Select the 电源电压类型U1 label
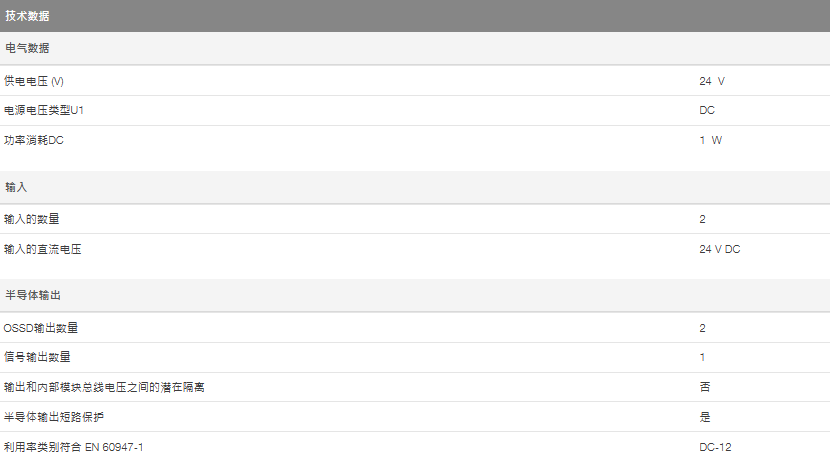830x470 pixels. (x=43, y=110)
